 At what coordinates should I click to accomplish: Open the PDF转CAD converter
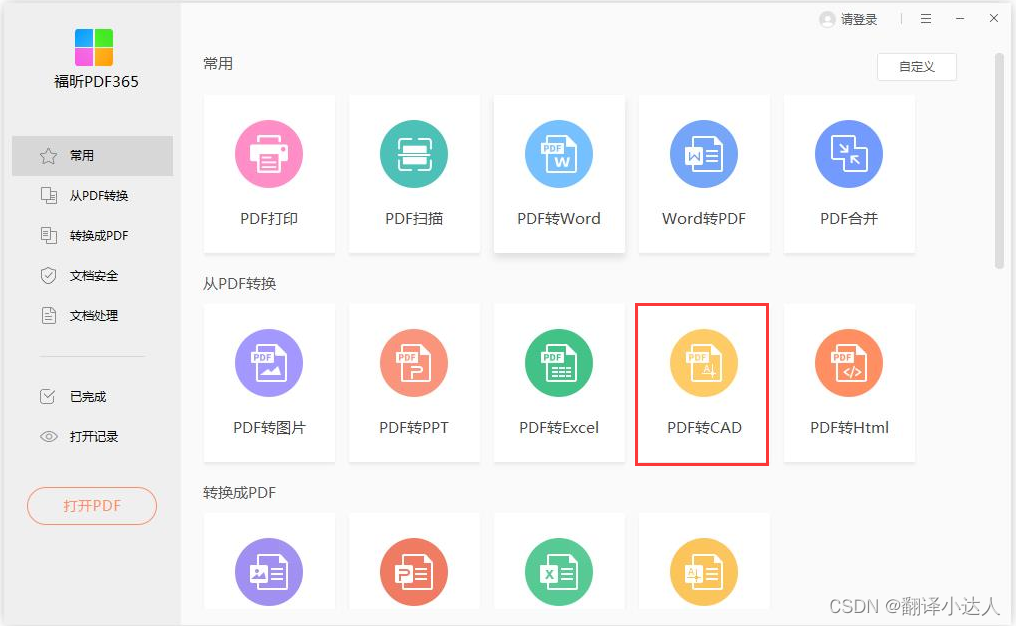[x=704, y=383]
